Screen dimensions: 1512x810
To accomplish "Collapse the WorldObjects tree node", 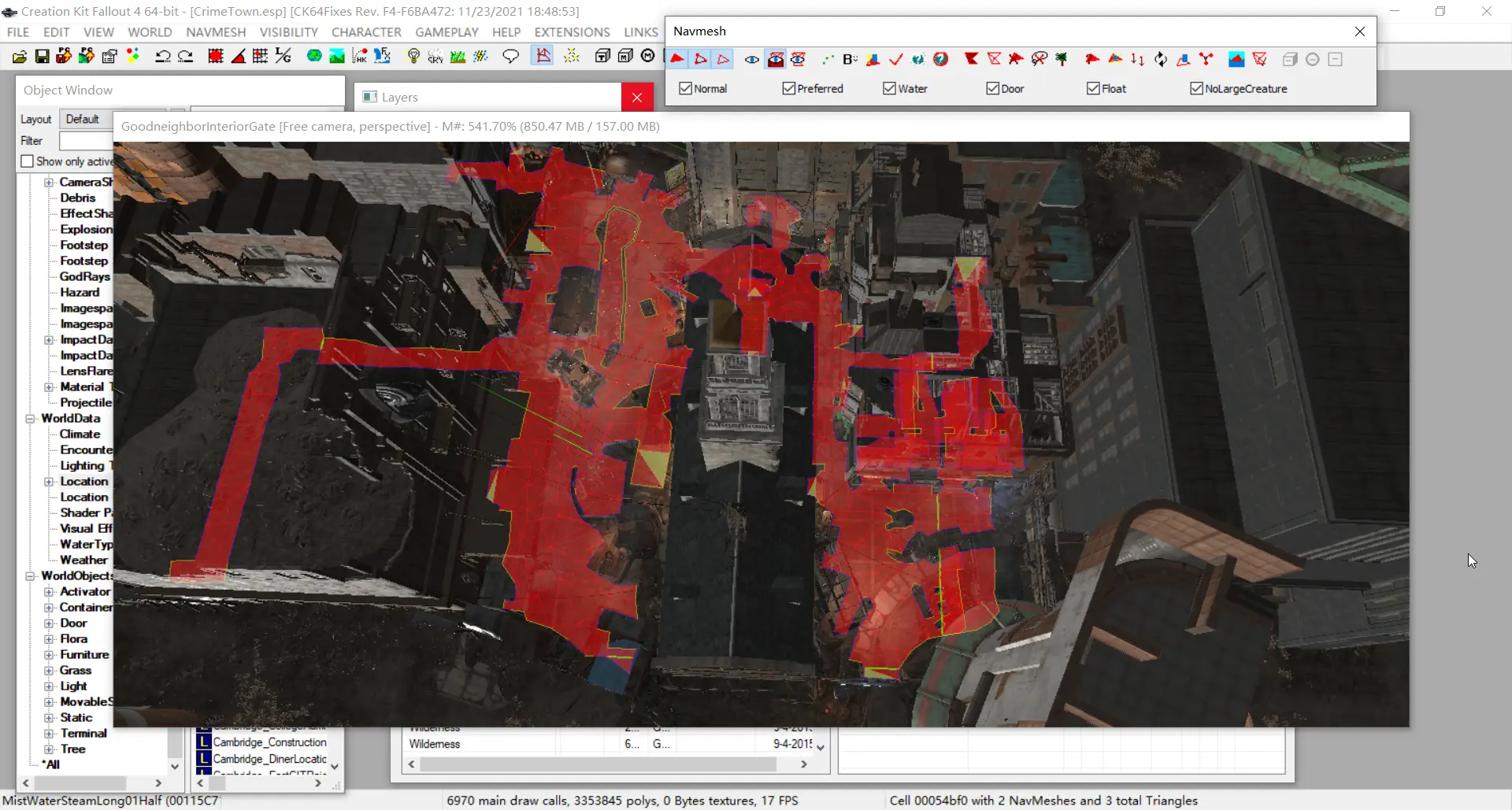I will (30, 576).
